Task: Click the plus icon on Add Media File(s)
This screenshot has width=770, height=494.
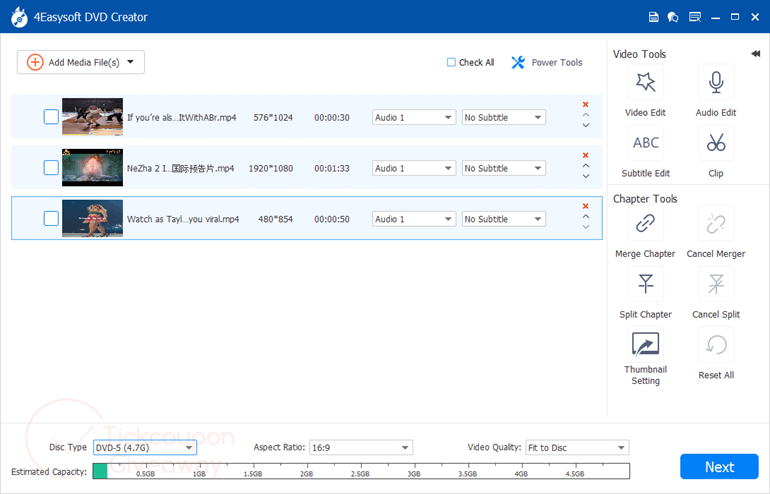Action: [35, 62]
